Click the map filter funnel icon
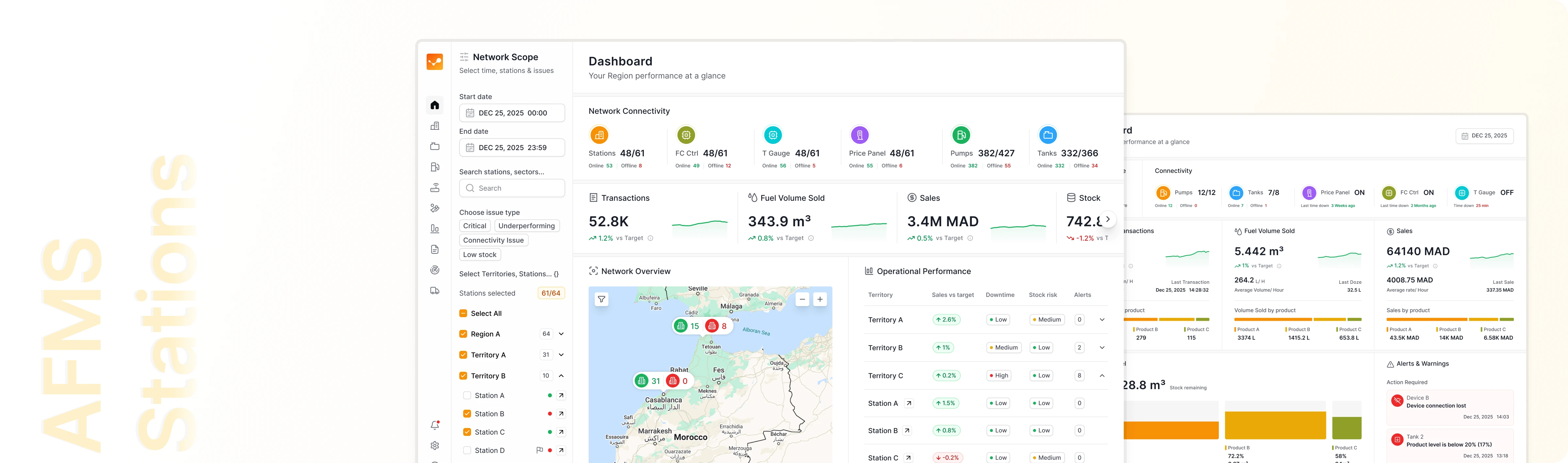This screenshot has width=1568, height=463. (601, 299)
